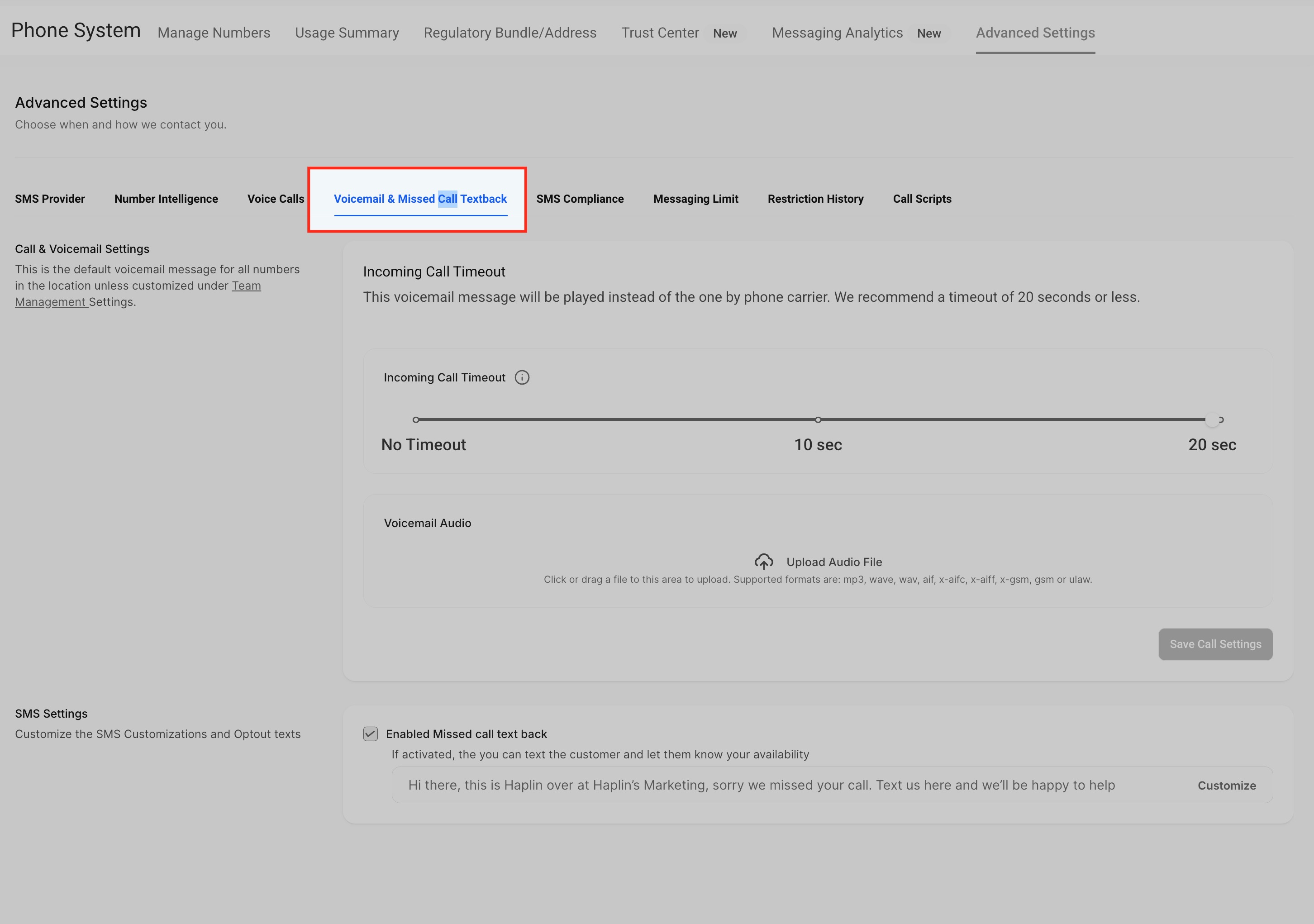1314x924 pixels.
Task: Open Trust Center from top navigation
Action: click(660, 33)
